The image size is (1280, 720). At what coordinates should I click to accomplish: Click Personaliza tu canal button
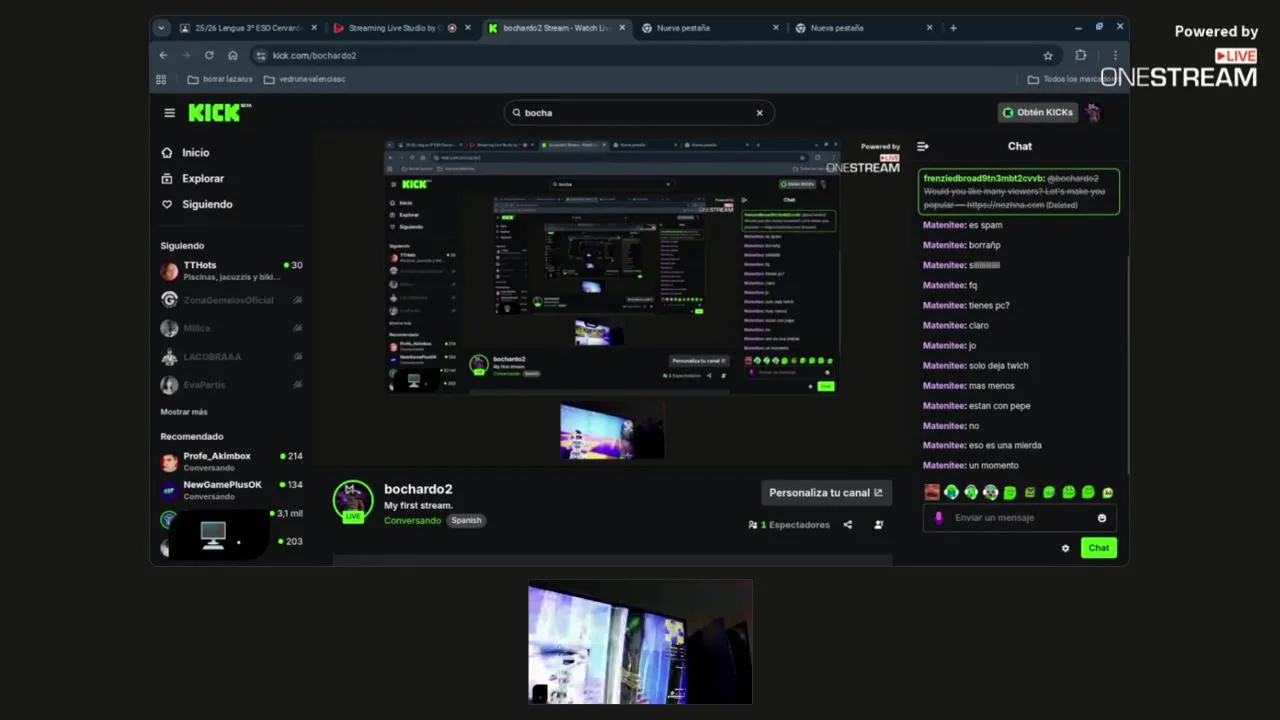pos(825,492)
